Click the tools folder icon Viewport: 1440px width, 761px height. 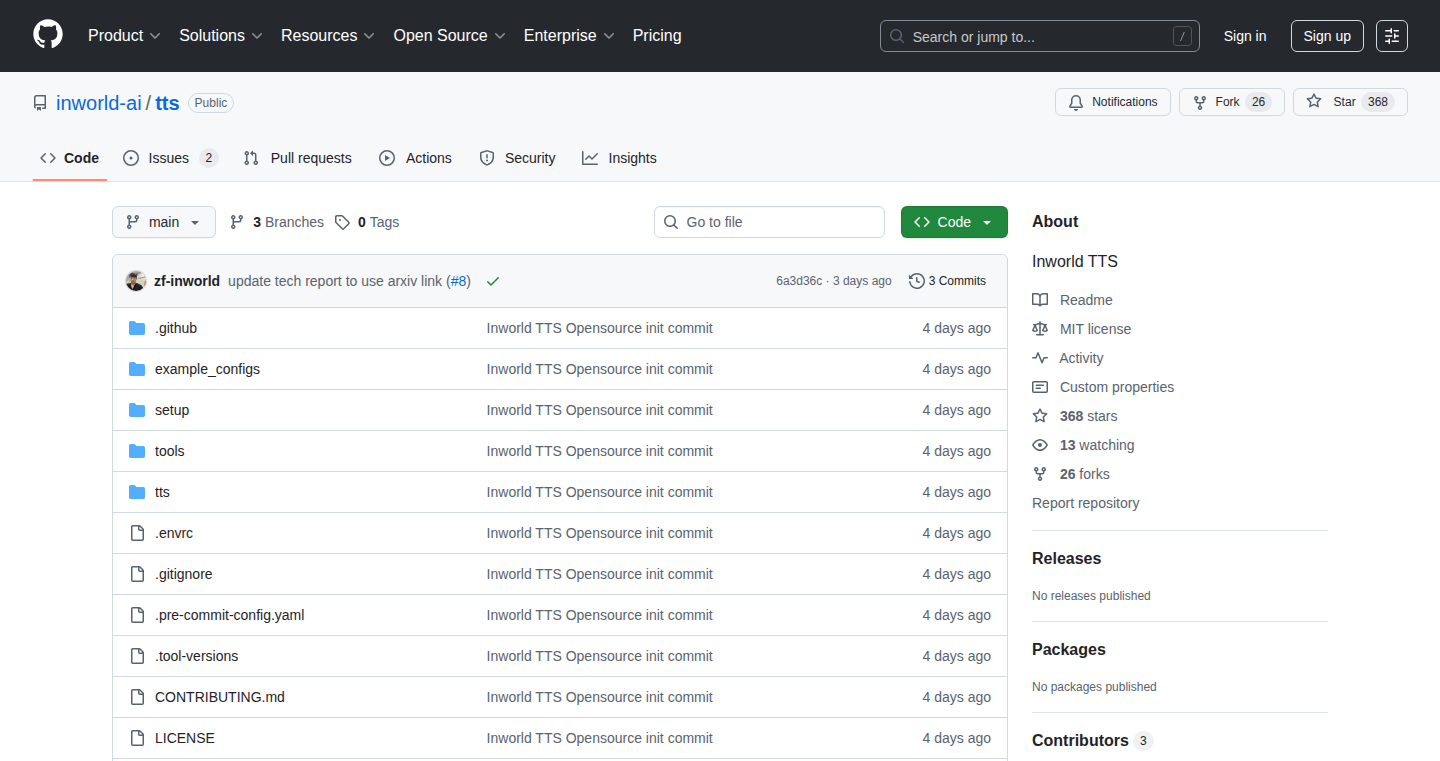point(137,451)
